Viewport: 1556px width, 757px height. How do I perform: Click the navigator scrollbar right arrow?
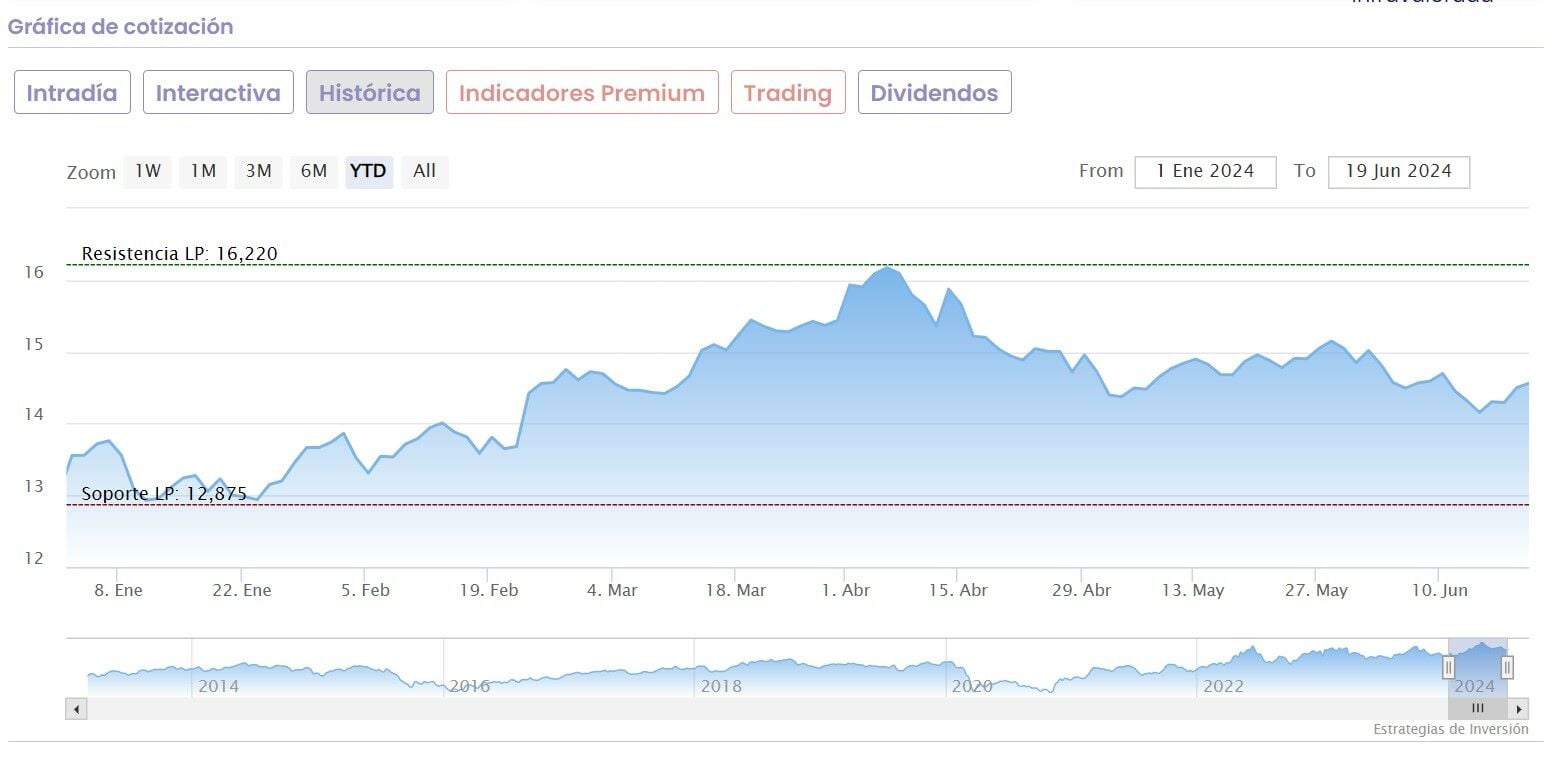coord(1519,709)
